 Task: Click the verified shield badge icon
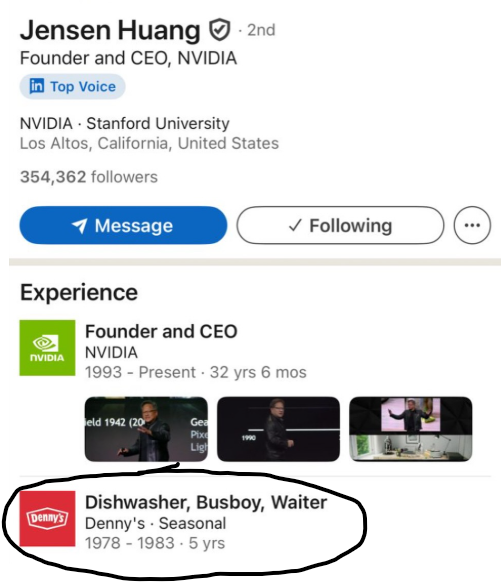point(220,30)
